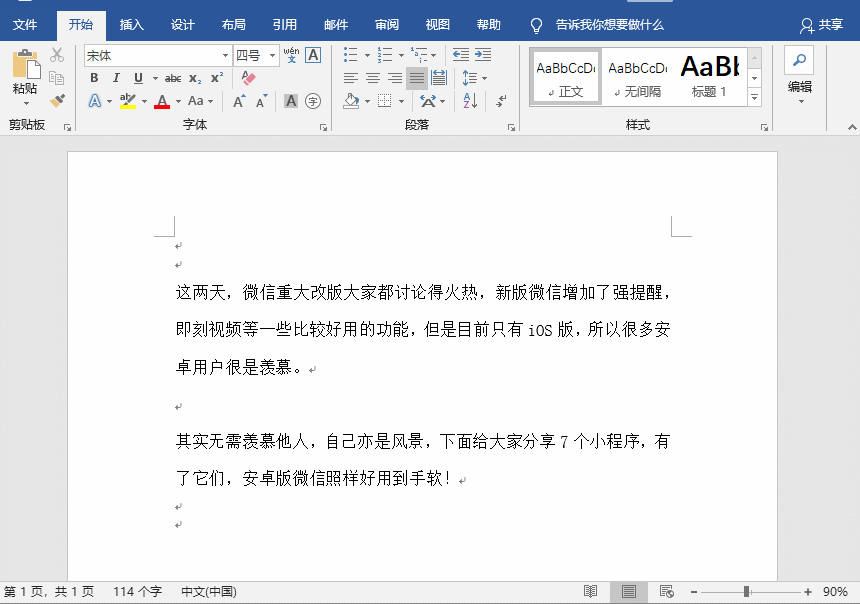Image resolution: width=860 pixels, height=604 pixels.
Task: Expand the styles gallery more button
Action: tap(755, 98)
